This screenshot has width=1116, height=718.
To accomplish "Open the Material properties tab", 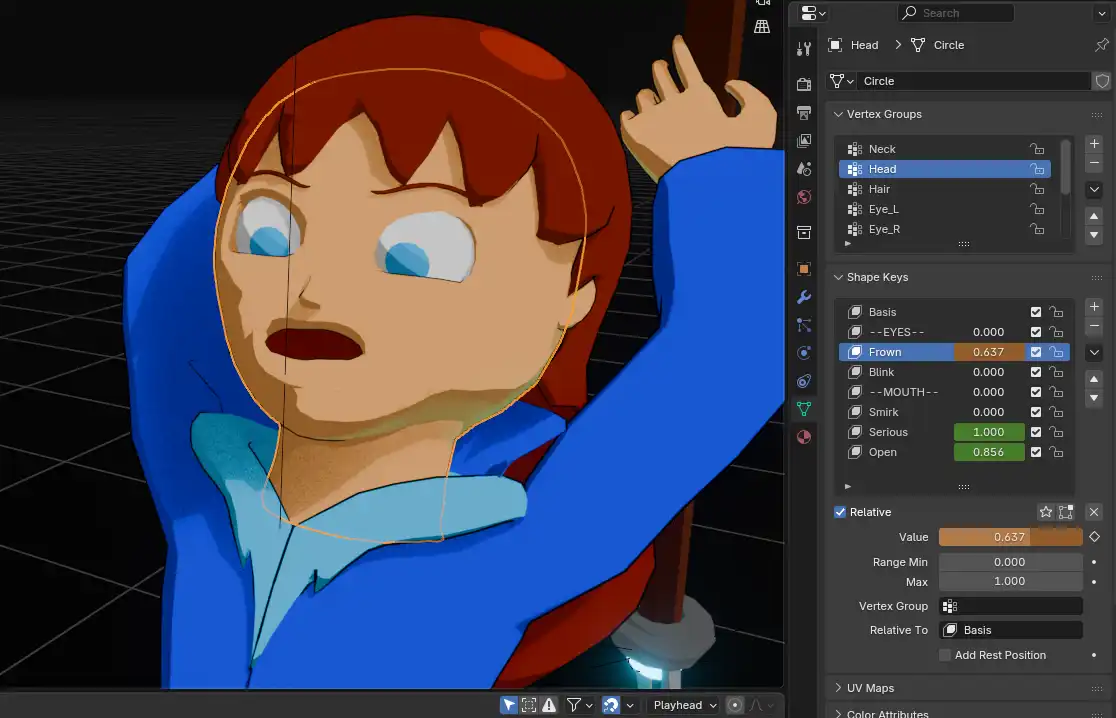I will click(804, 437).
